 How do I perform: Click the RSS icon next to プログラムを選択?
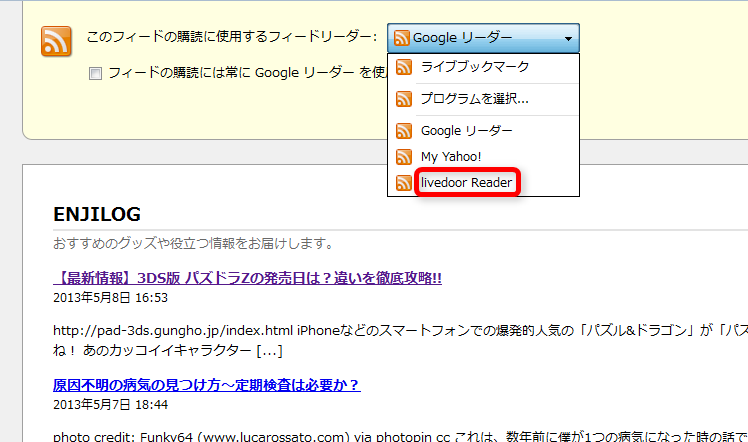pyautogui.click(x=404, y=99)
